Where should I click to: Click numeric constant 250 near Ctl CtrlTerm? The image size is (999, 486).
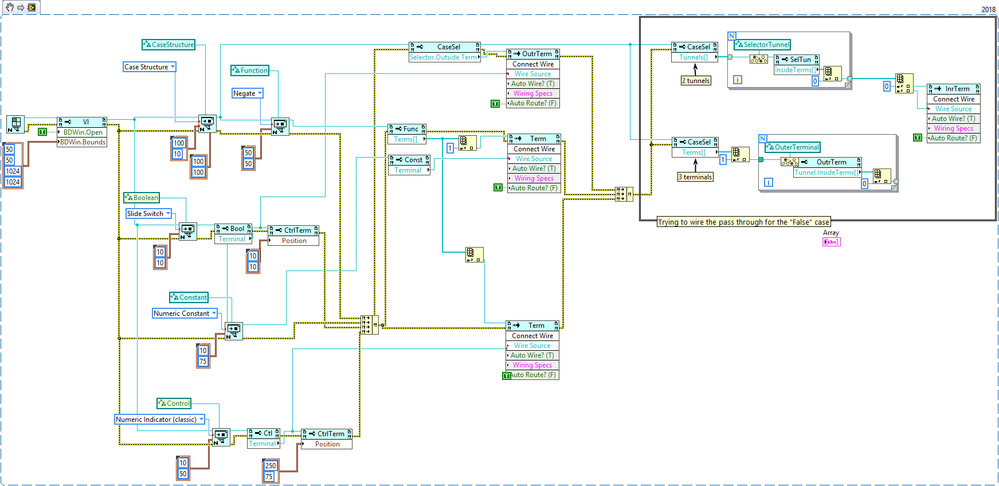click(x=270, y=464)
